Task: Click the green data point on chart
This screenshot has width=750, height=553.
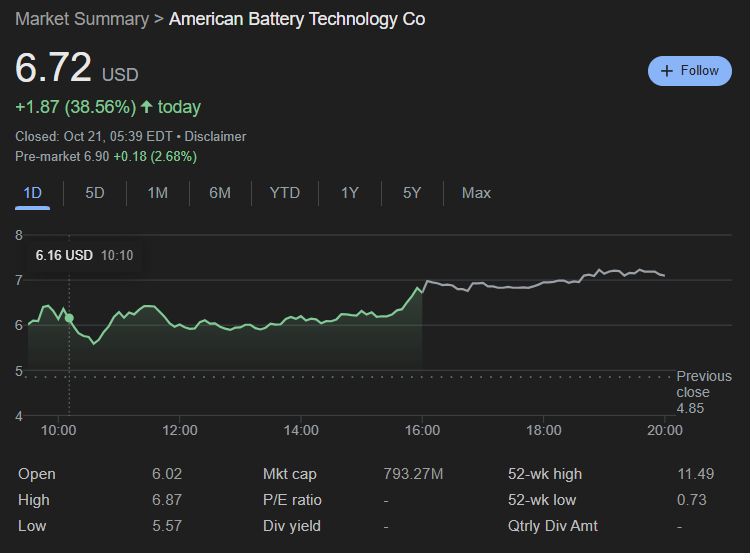Action: pos(69,318)
